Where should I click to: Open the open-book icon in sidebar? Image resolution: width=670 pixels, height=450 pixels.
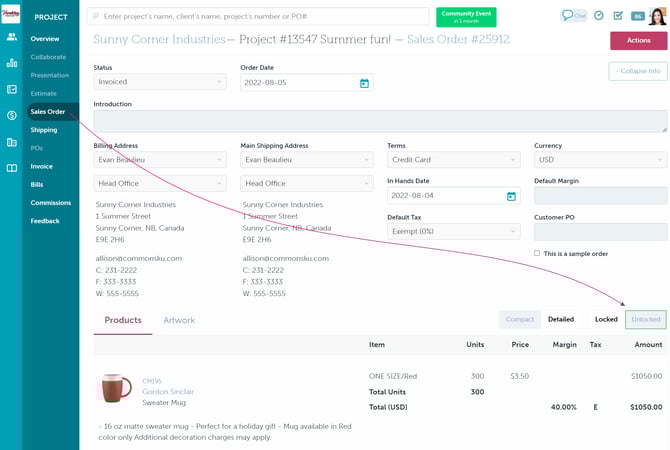[x=11, y=167]
